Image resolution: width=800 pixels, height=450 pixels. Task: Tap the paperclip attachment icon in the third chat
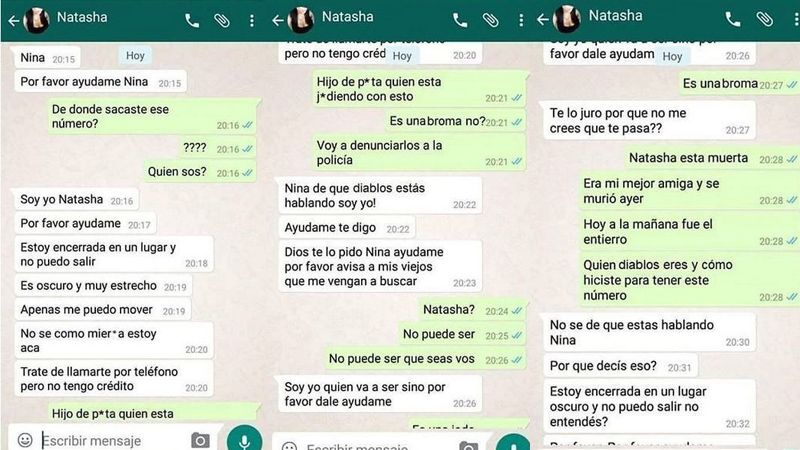764,19
